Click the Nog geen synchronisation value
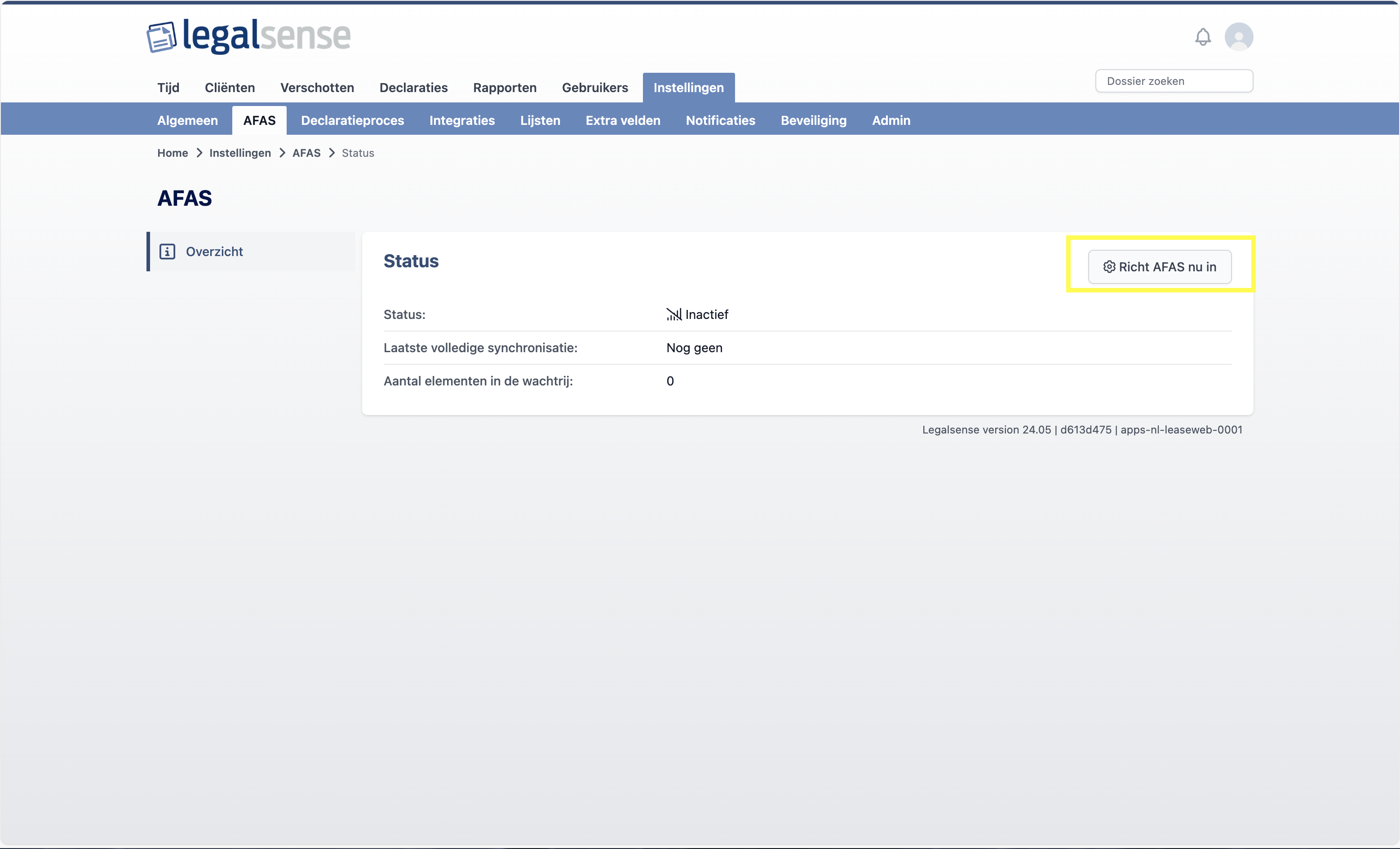Image resolution: width=1400 pixels, height=849 pixels. pyautogui.click(x=694, y=348)
